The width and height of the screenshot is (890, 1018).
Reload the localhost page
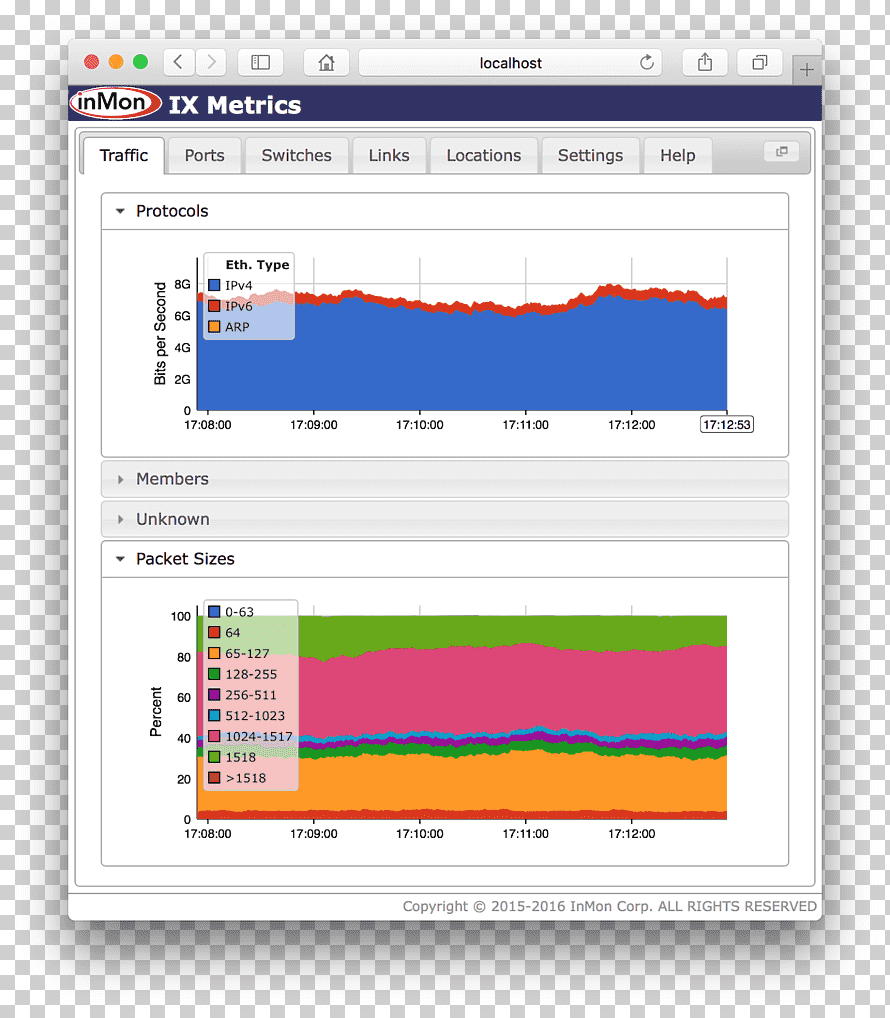coord(647,62)
